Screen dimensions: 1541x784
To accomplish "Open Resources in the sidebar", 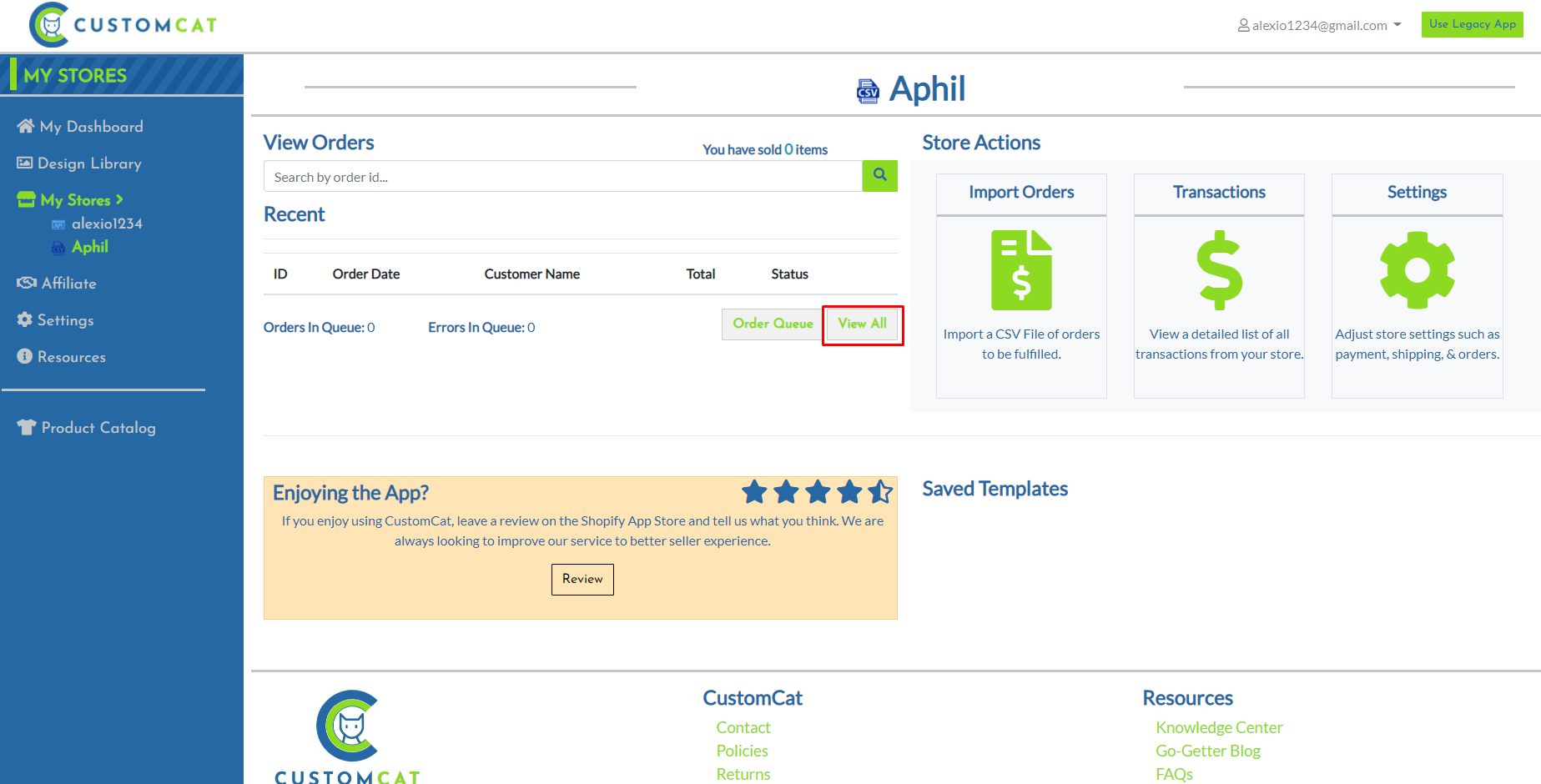I will click(x=72, y=357).
